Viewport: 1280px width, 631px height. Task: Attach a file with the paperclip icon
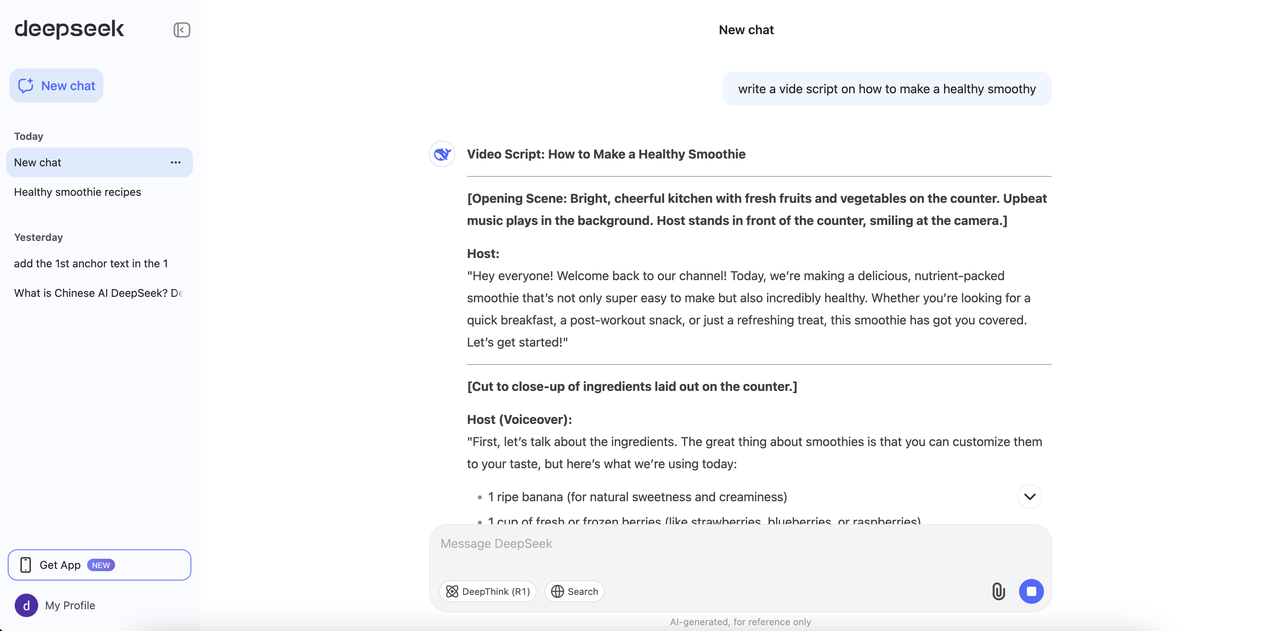(998, 592)
